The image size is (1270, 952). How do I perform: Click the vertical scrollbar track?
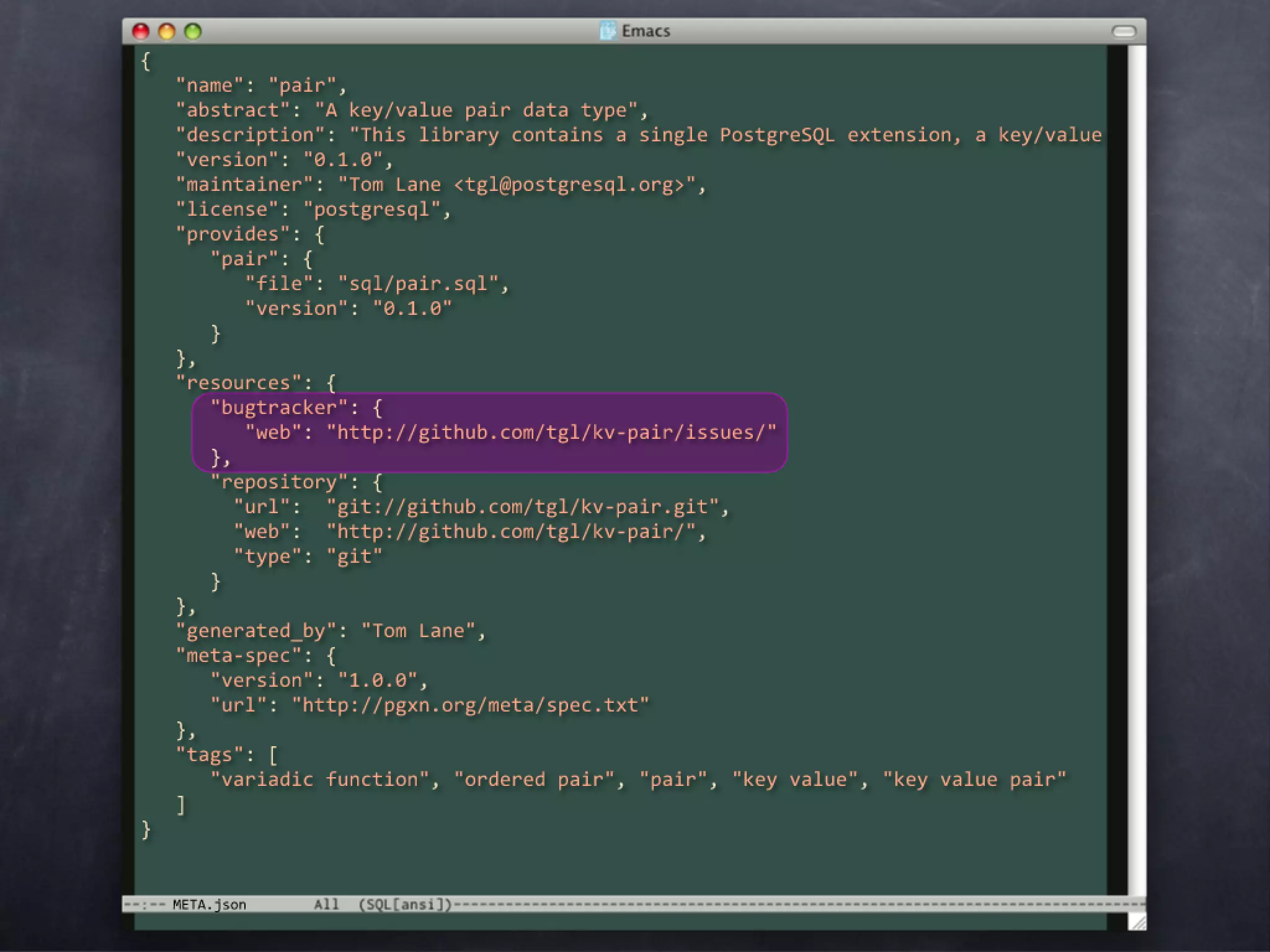pos(1137,470)
